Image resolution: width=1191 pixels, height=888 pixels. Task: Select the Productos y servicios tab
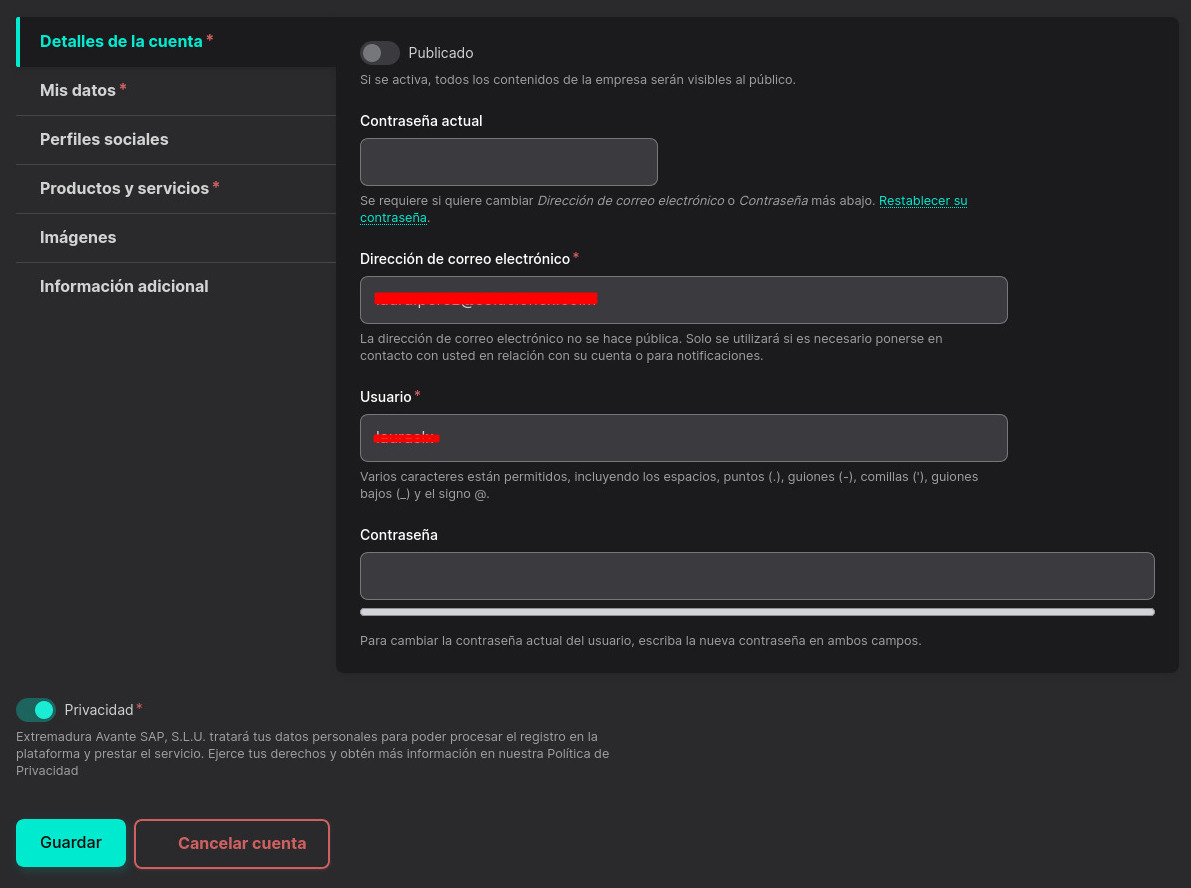(124, 189)
